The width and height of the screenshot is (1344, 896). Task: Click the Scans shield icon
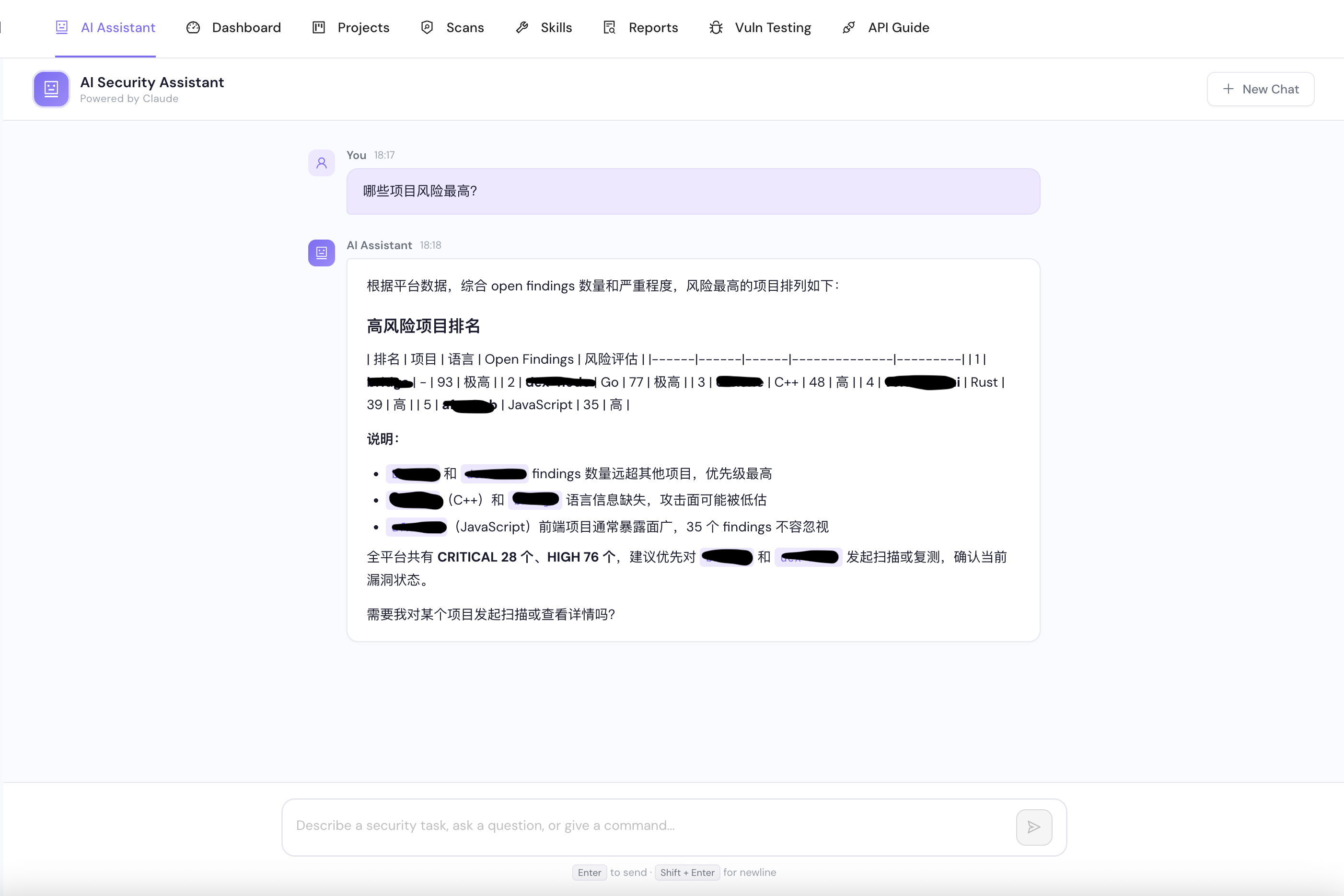[x=427, y=27]
